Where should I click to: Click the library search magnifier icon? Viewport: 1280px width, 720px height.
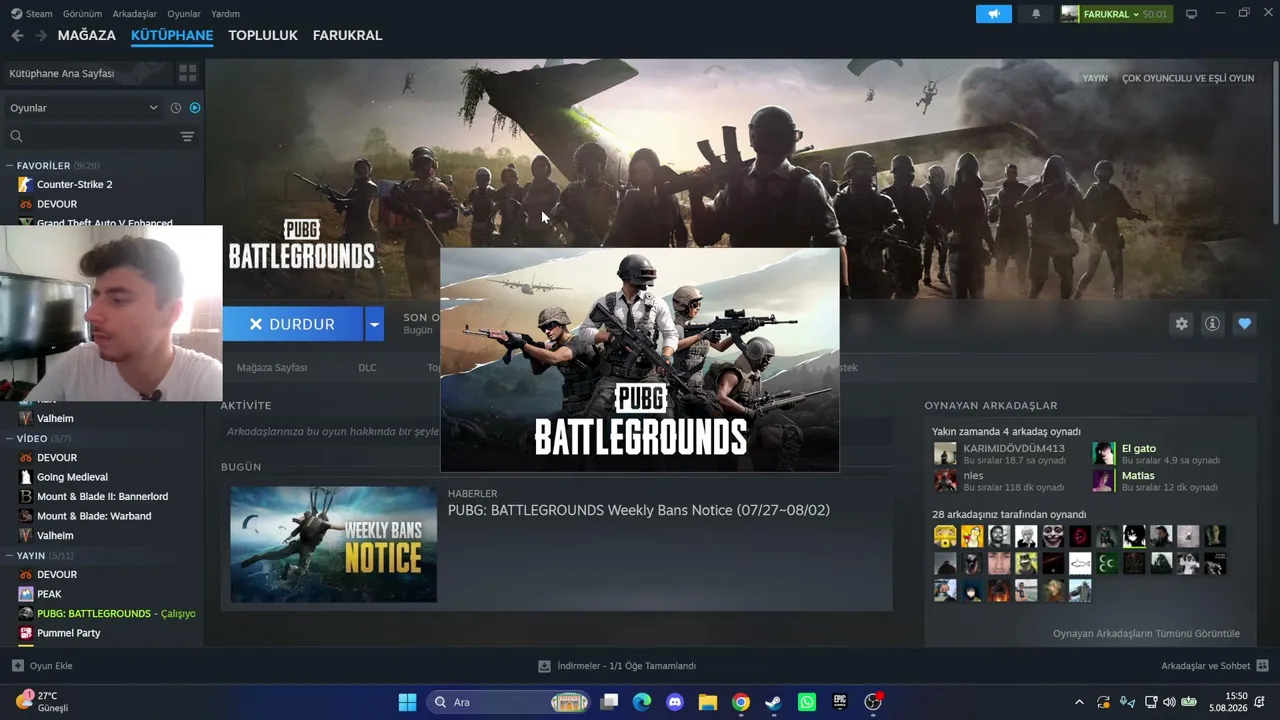[16, 136]
